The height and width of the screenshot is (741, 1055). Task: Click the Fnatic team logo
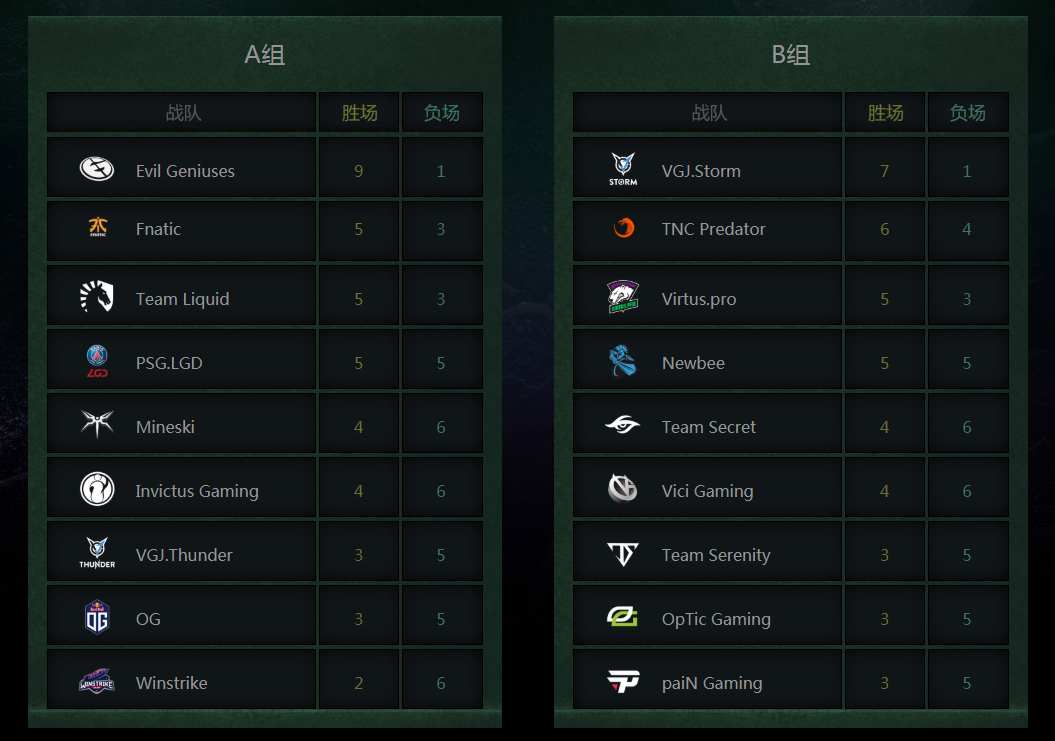click(97, 229)
